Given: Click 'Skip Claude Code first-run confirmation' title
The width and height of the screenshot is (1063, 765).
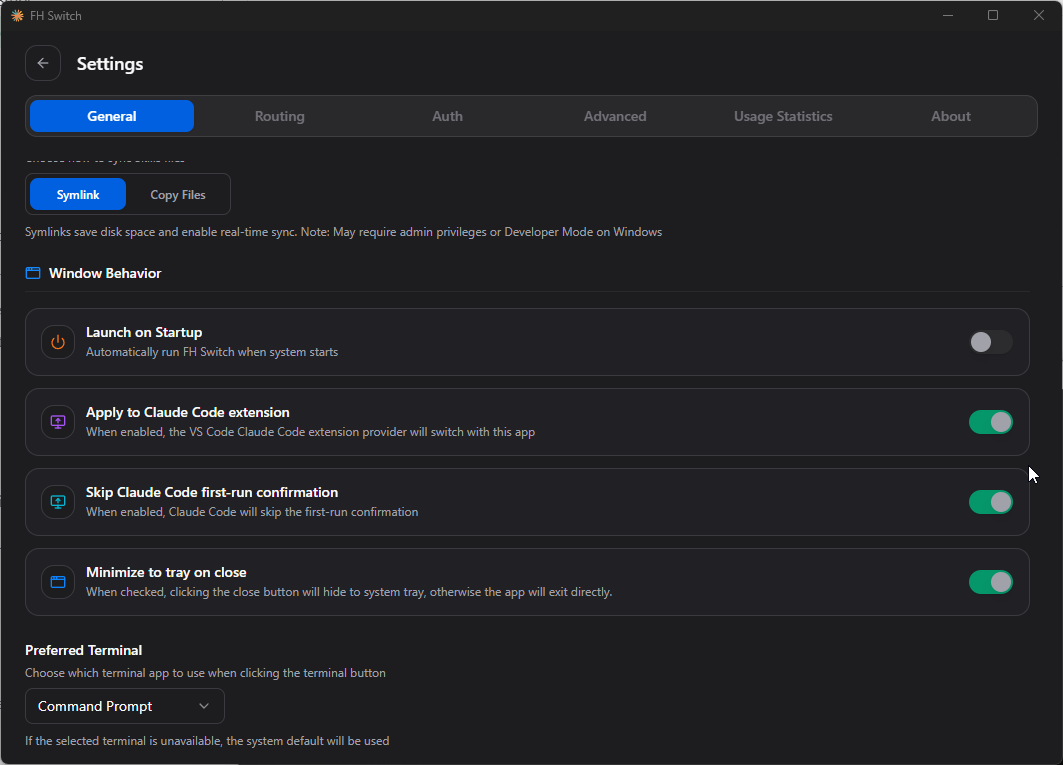Looking at the screenshot, I should tap(212, 492).
